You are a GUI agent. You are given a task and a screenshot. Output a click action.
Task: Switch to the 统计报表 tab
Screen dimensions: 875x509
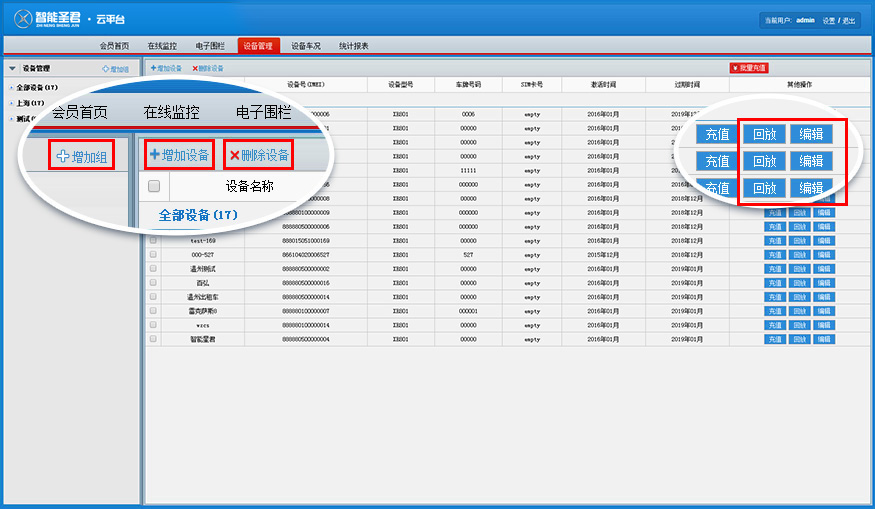point(353,46)
